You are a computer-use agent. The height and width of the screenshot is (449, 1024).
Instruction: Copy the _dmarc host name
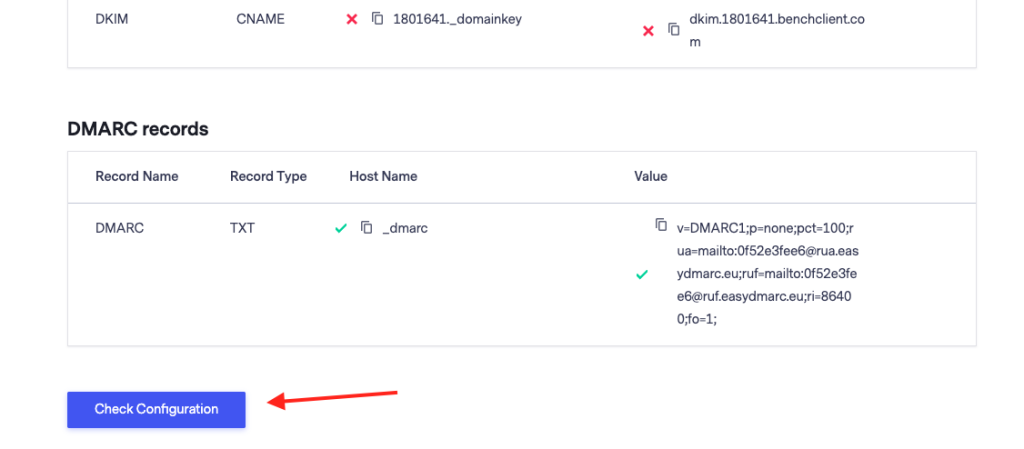point(367,228)
